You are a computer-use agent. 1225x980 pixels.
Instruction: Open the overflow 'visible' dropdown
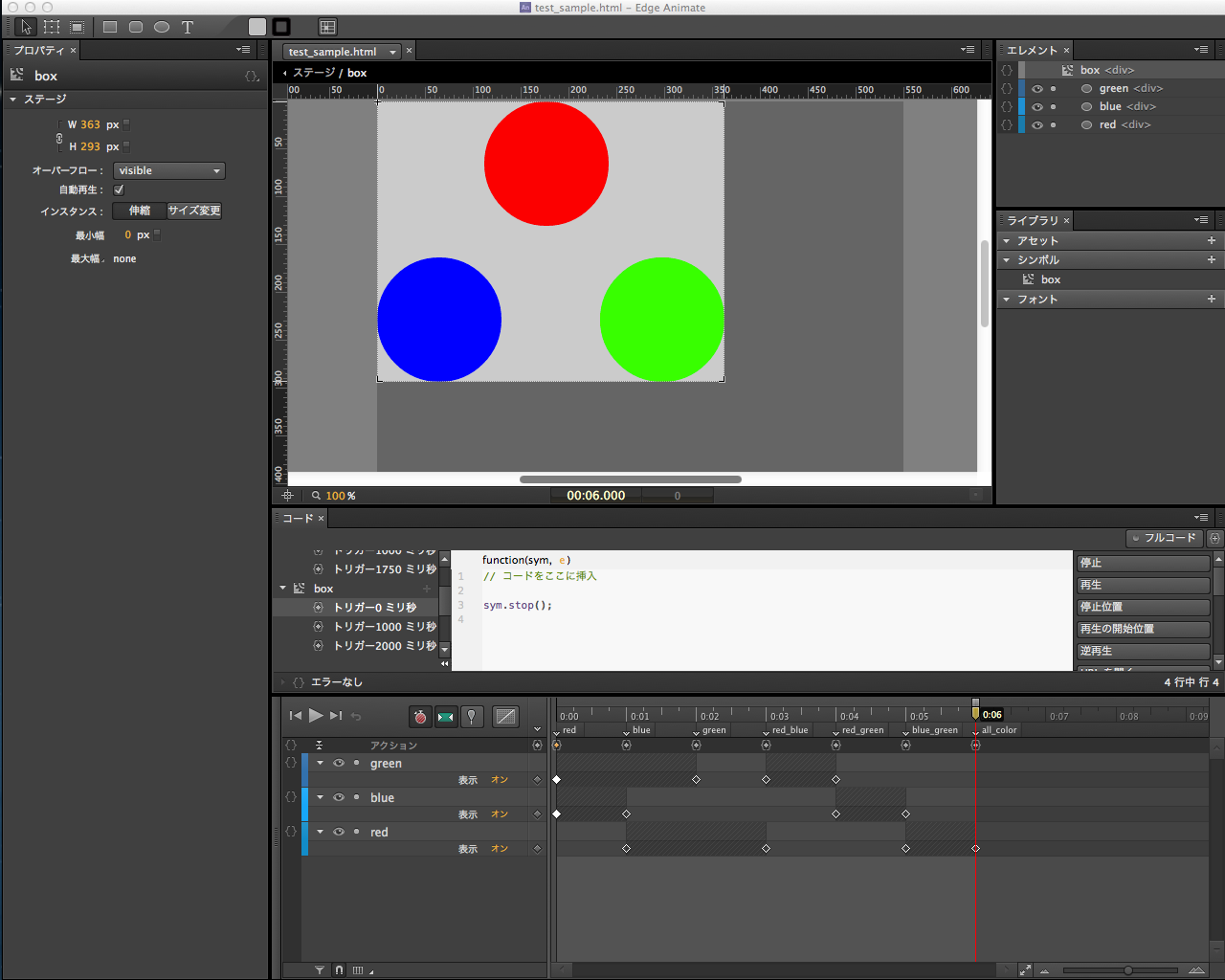pos(168,170)
